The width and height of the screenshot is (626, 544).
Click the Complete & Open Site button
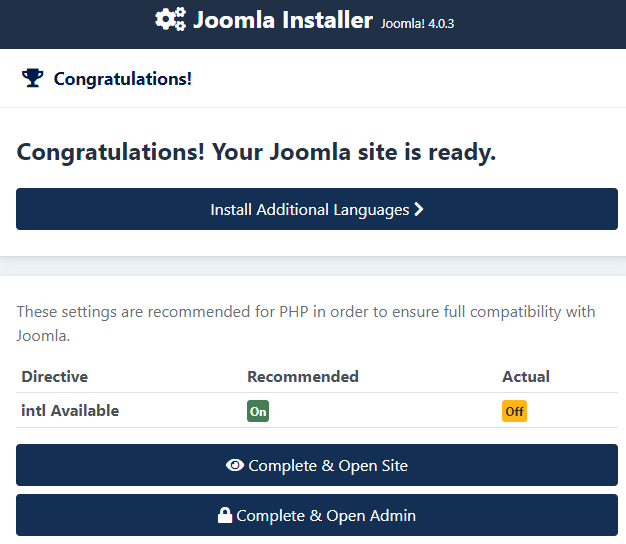(x=317, y=465)
